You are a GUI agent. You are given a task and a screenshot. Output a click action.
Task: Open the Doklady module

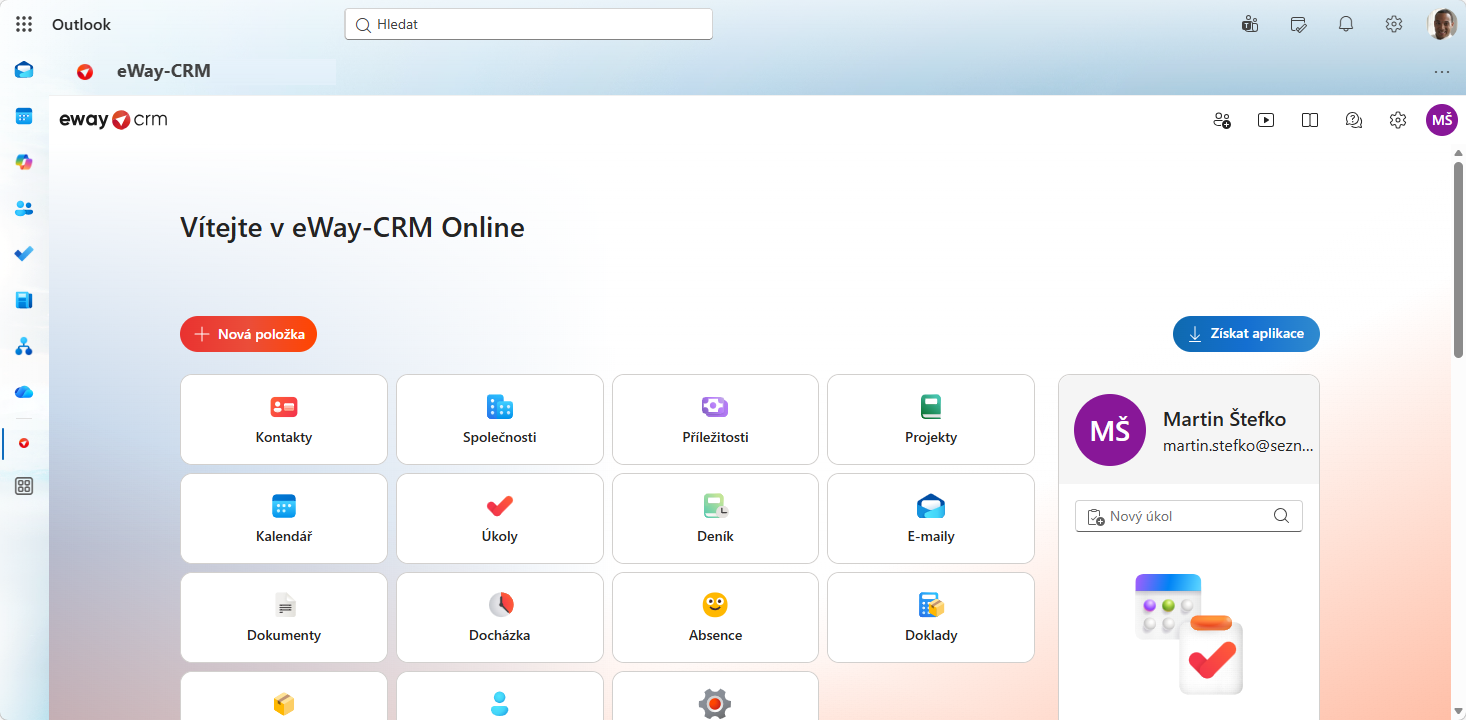coord(931,618)
